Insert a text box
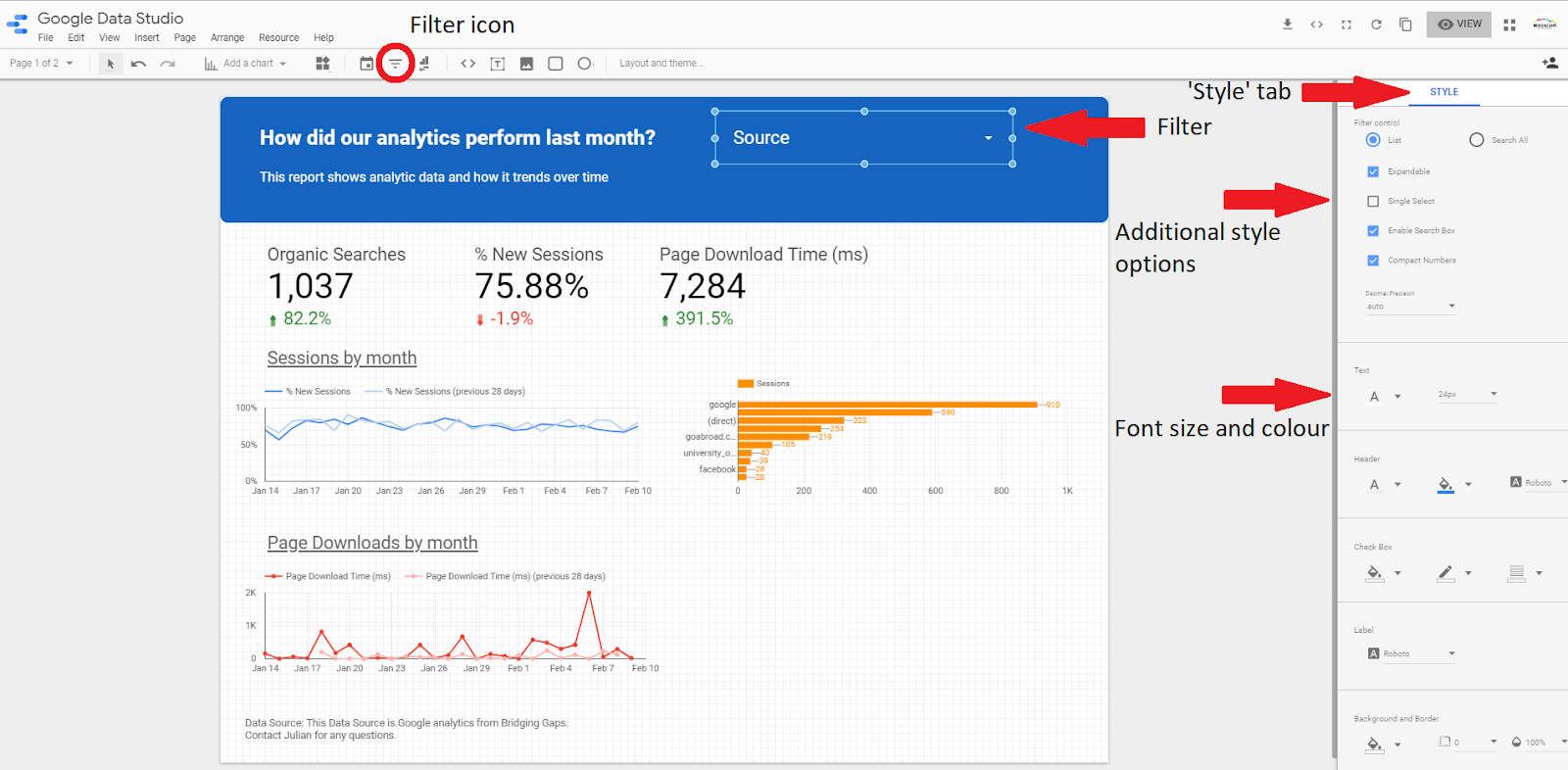This screenshot has height=770, width=1568. (498, 64)
